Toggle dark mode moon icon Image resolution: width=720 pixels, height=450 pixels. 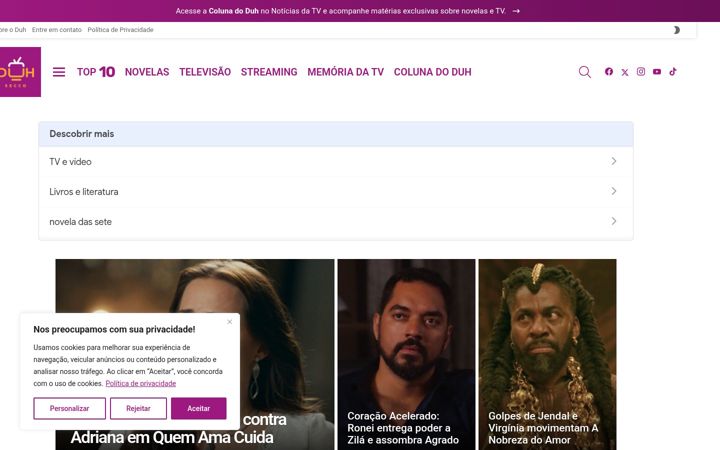click(x=676, y=30)
